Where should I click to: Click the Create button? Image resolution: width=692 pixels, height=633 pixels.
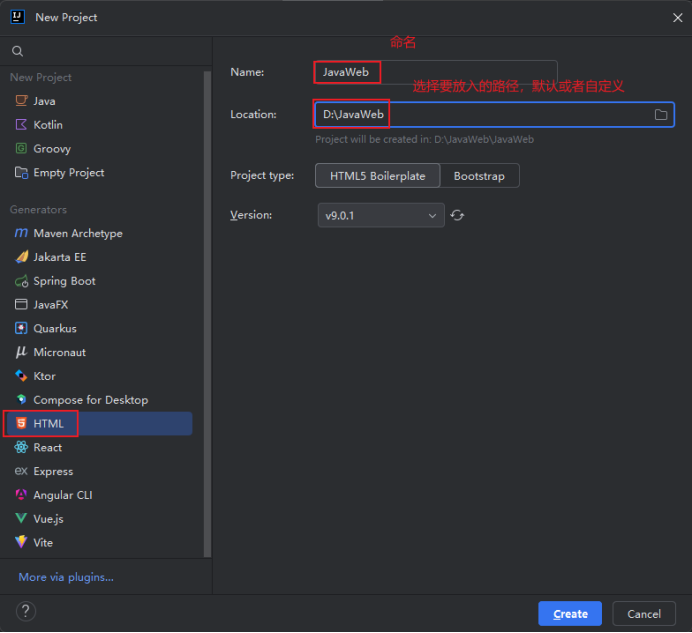click(x=570, y=614)
